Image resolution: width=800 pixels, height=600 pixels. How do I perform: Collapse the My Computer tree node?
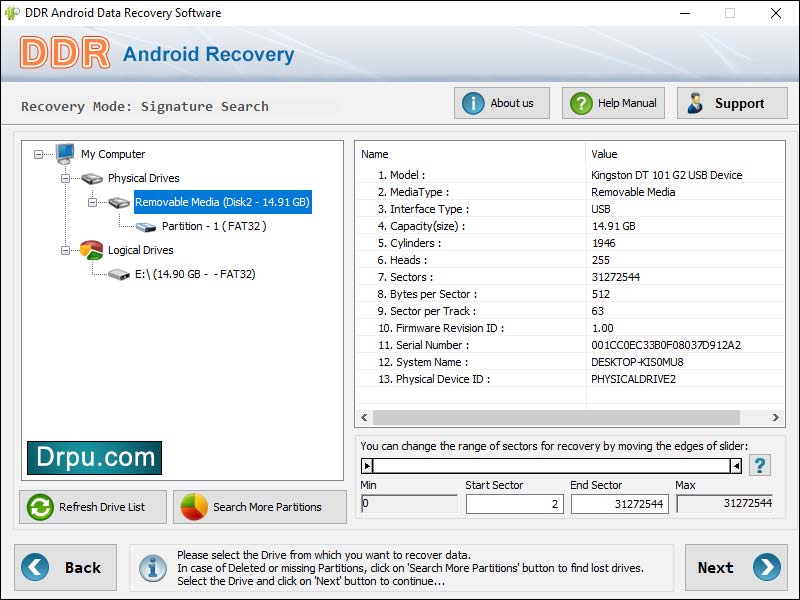point(39,154)
